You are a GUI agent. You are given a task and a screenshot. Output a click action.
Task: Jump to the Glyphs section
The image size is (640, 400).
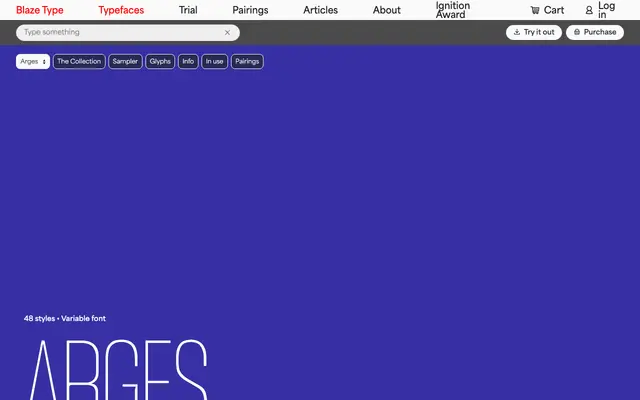(160, 62)
